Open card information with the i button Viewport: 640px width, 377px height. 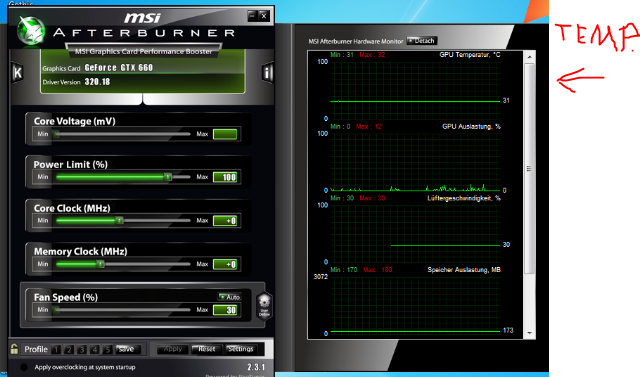267,73
